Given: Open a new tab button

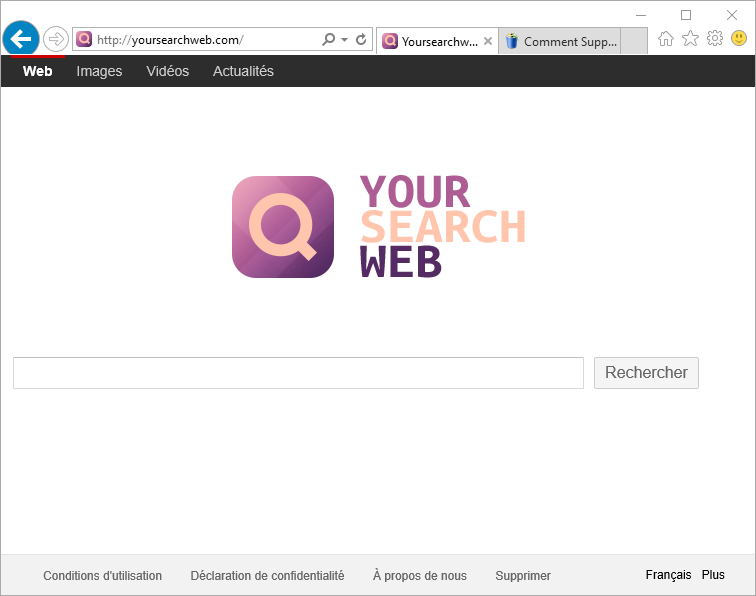Looking at the screenshot, I should click(x=634, y=41).
